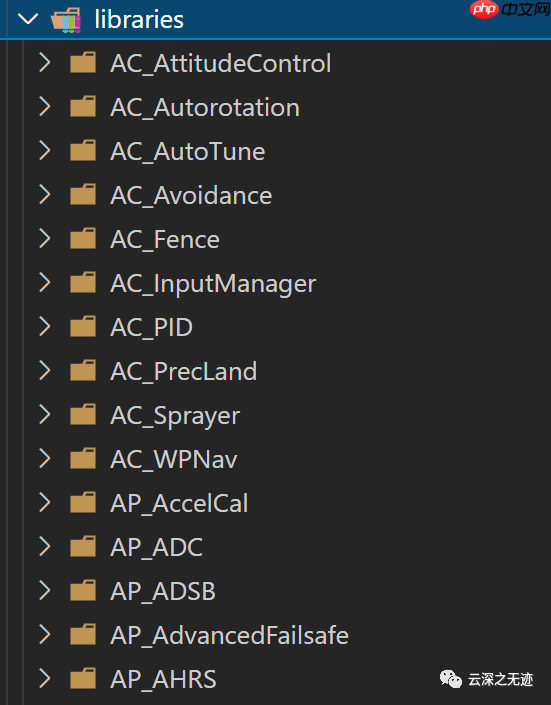The image size is (551, 705).
Task: Select the AC_PrecLand folder name
Action: 184,371
